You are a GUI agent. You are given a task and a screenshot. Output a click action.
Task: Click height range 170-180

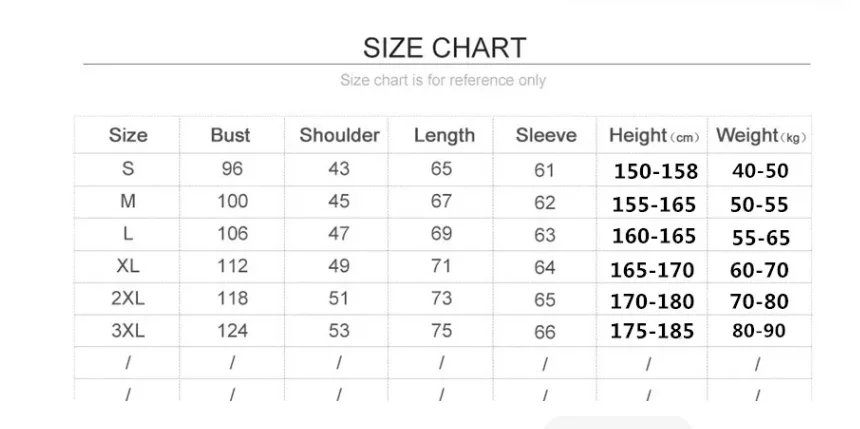click(653, 300)
